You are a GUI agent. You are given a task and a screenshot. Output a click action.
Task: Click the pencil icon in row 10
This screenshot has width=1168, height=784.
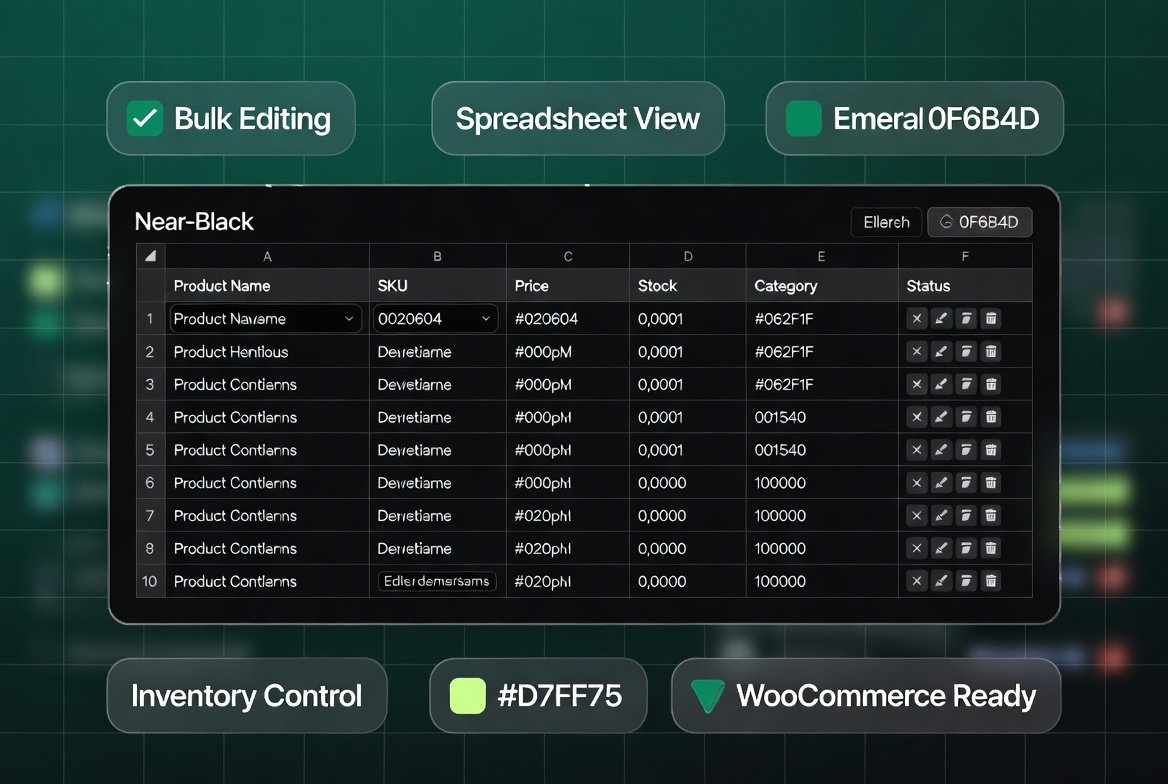942,581
